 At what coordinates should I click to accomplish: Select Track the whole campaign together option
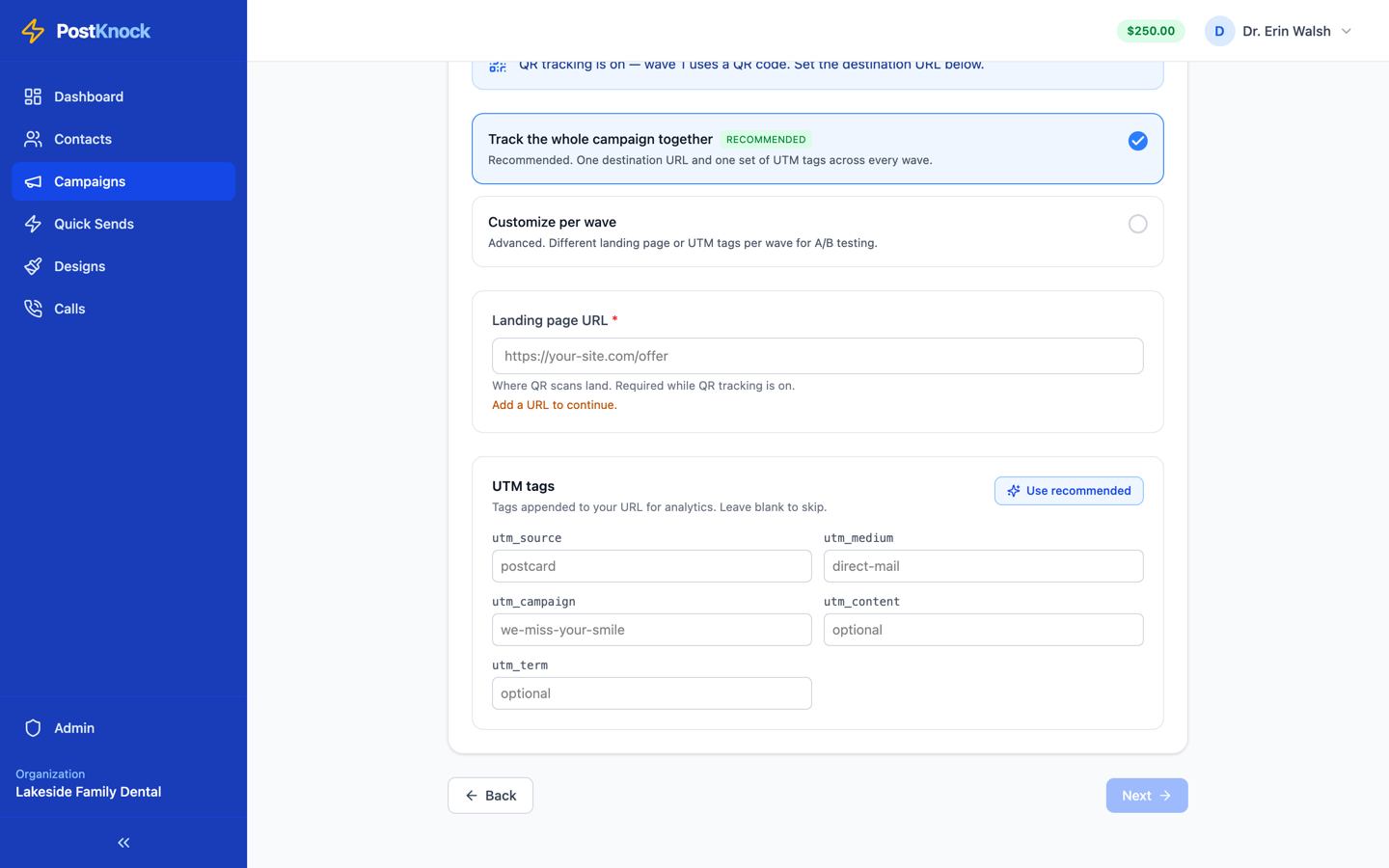tap(818, 149)
